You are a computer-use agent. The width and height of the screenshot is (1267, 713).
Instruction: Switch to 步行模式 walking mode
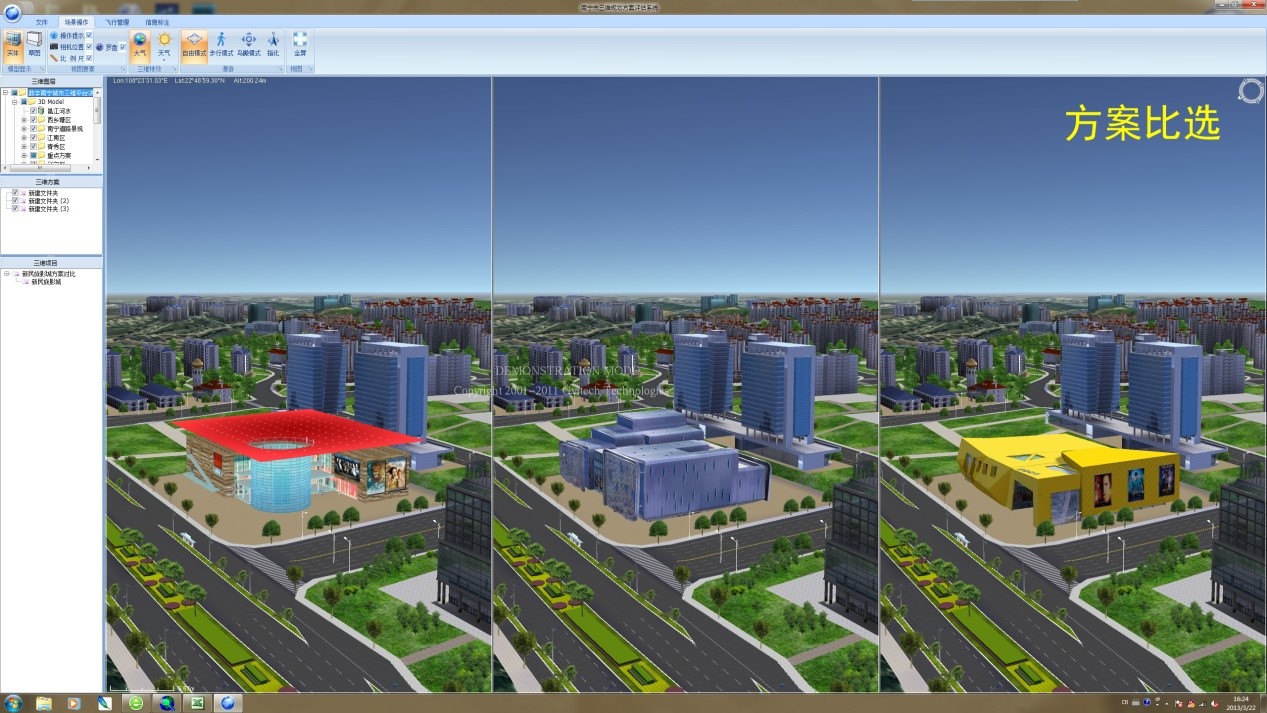(x=221, y=43)
